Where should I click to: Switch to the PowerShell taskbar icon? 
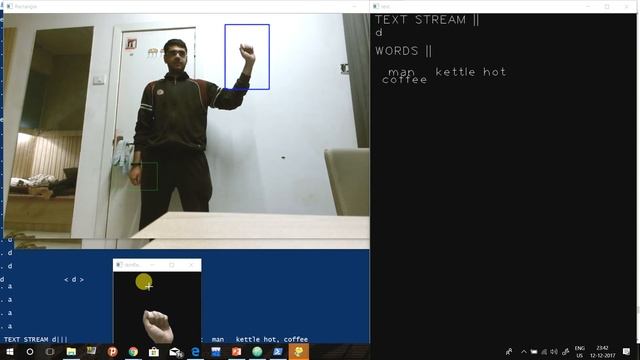pos(278,351)
